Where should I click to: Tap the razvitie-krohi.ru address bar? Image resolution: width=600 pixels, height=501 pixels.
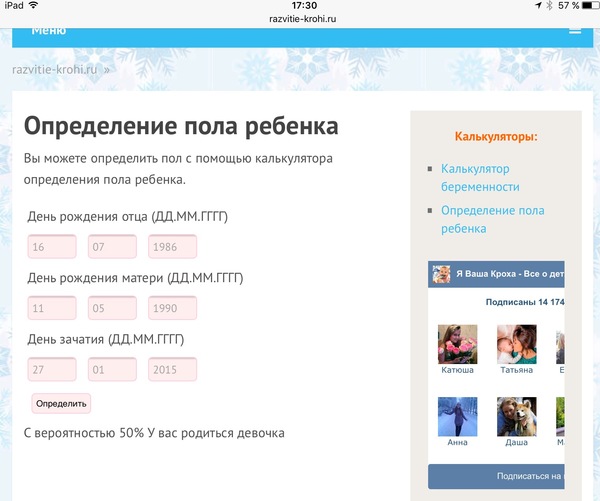(x=303, y=19)
